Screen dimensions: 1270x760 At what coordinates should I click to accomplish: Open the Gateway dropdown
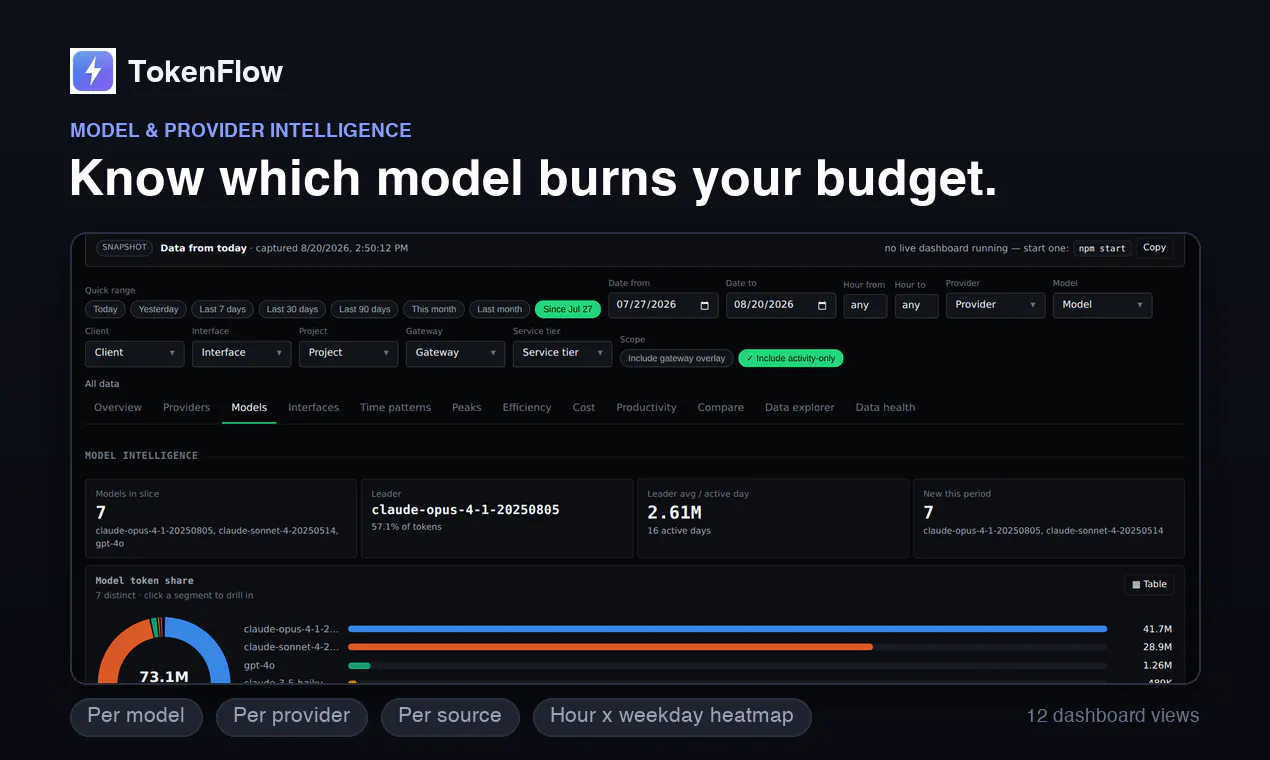455,353
